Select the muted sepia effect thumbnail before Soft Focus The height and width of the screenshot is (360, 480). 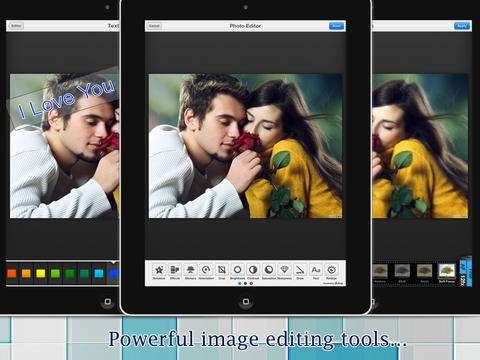424,271
